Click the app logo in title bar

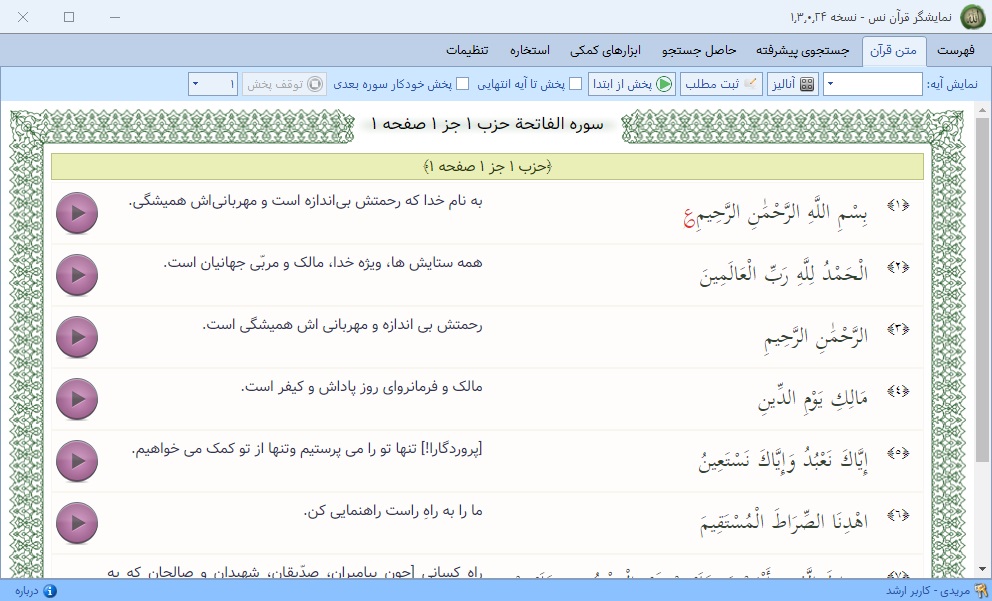pyautogui.click(x=972, y=17)
